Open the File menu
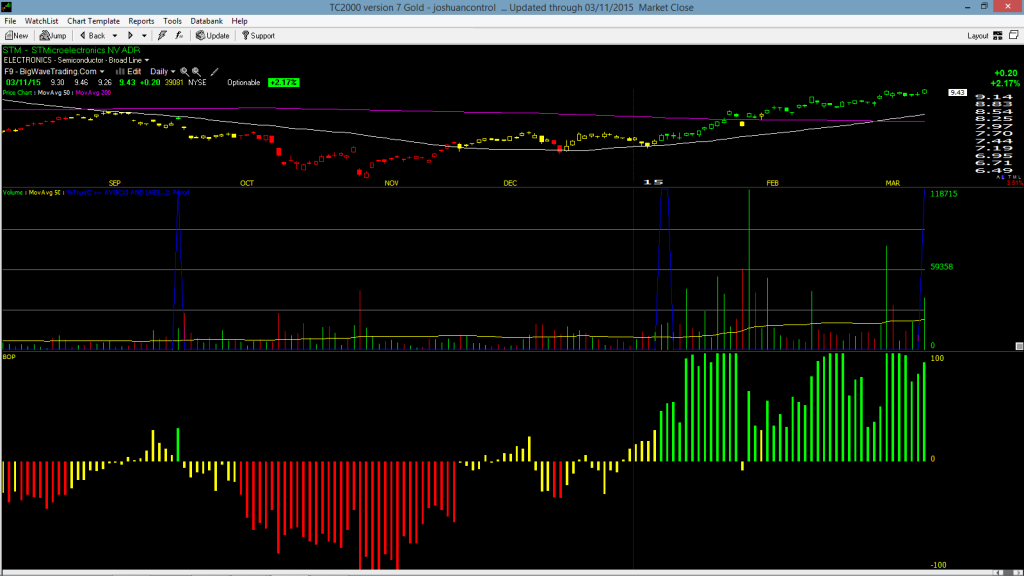This screenshot has width=1024, height=576. 10,21
